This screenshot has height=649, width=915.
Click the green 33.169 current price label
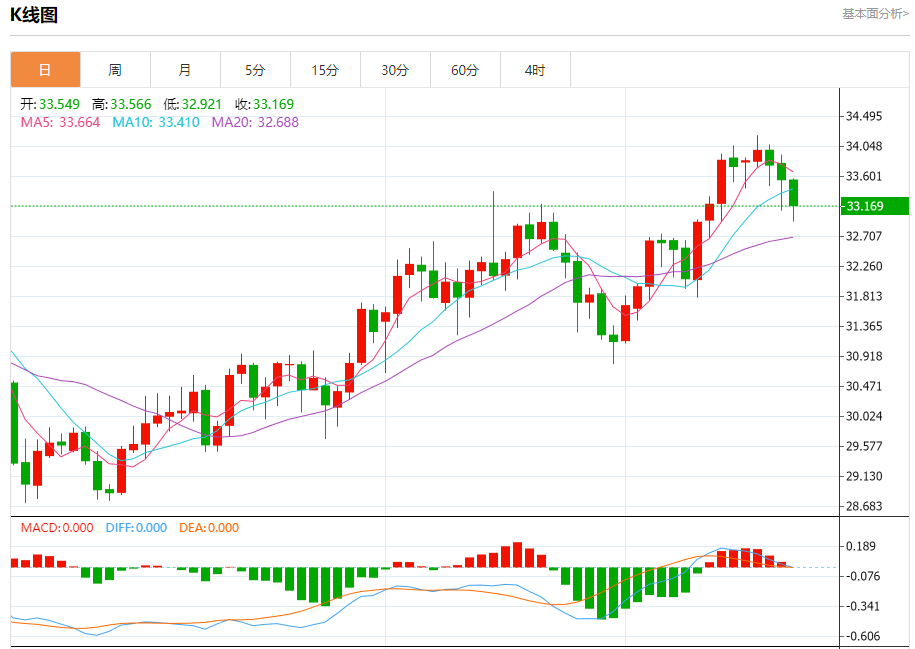pyautogui.click(x=875, y=206)
